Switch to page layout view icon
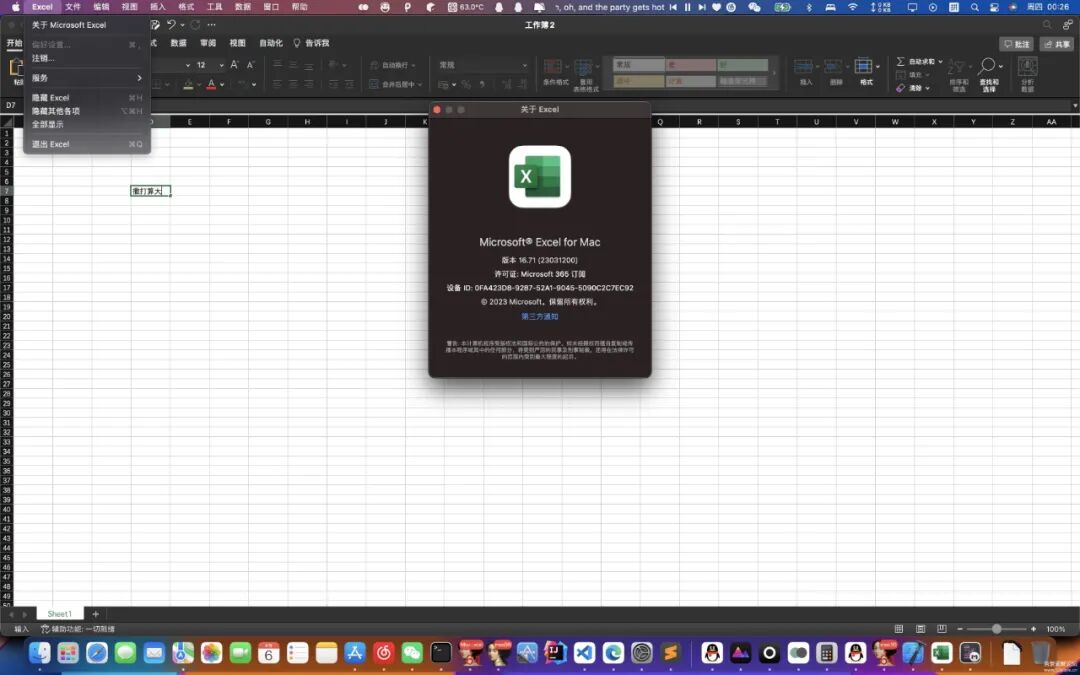The height and width of the screenshot is (675, 1080). click(921, 629)
